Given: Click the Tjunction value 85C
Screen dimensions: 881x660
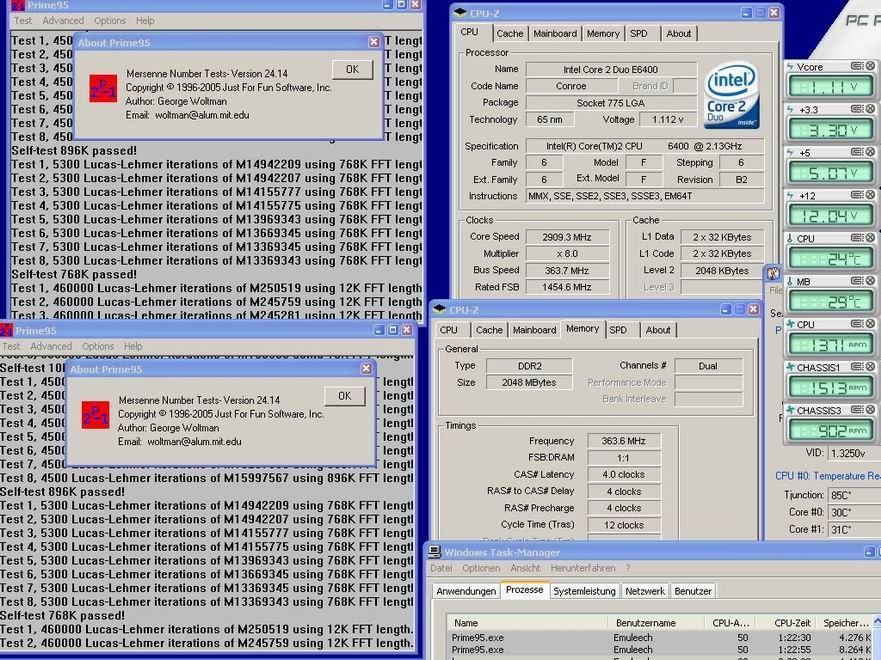Looking at the screenshot, I should pos(854,495).
